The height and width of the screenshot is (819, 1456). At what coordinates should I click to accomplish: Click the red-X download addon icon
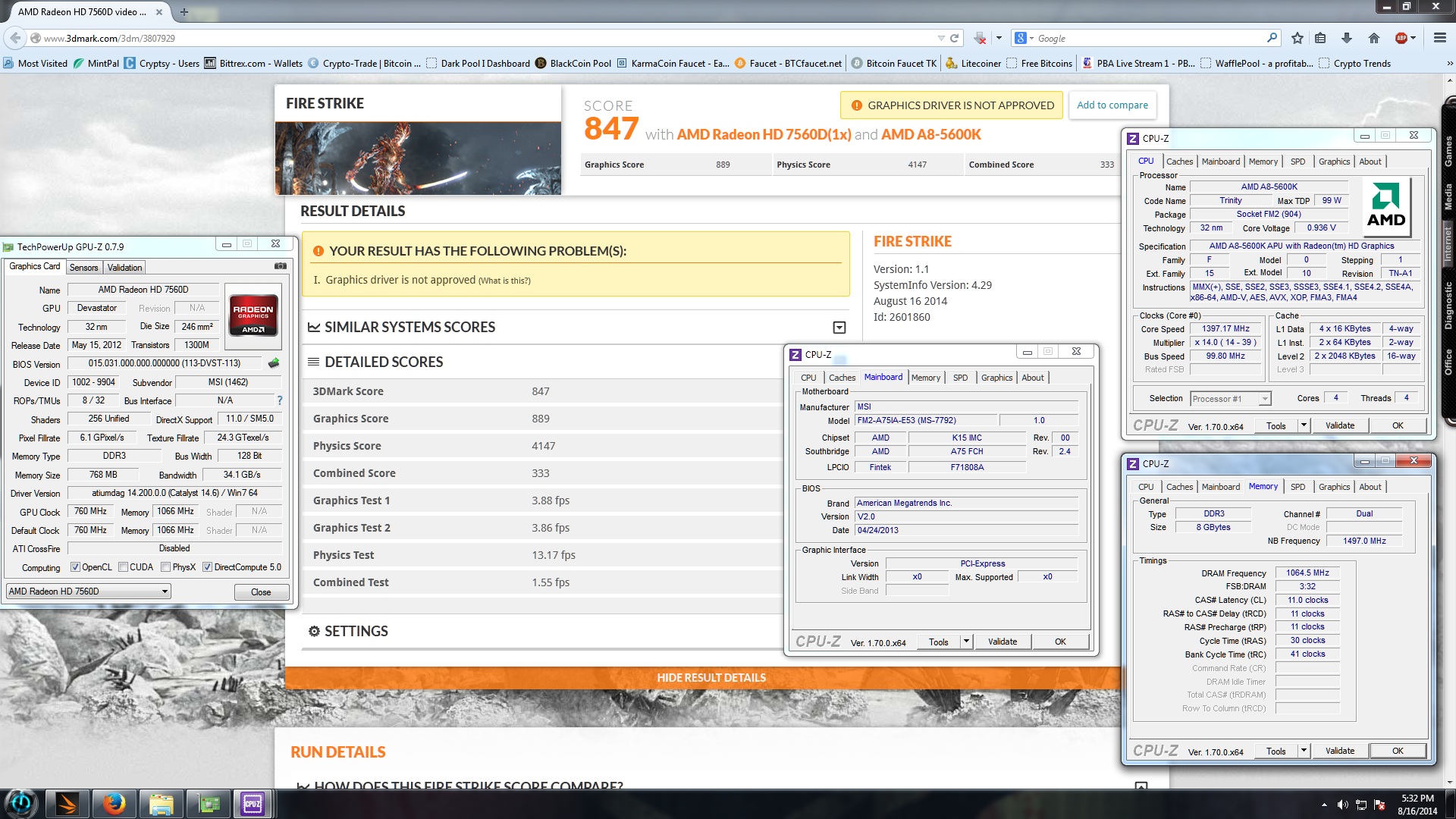pos(980,38)
